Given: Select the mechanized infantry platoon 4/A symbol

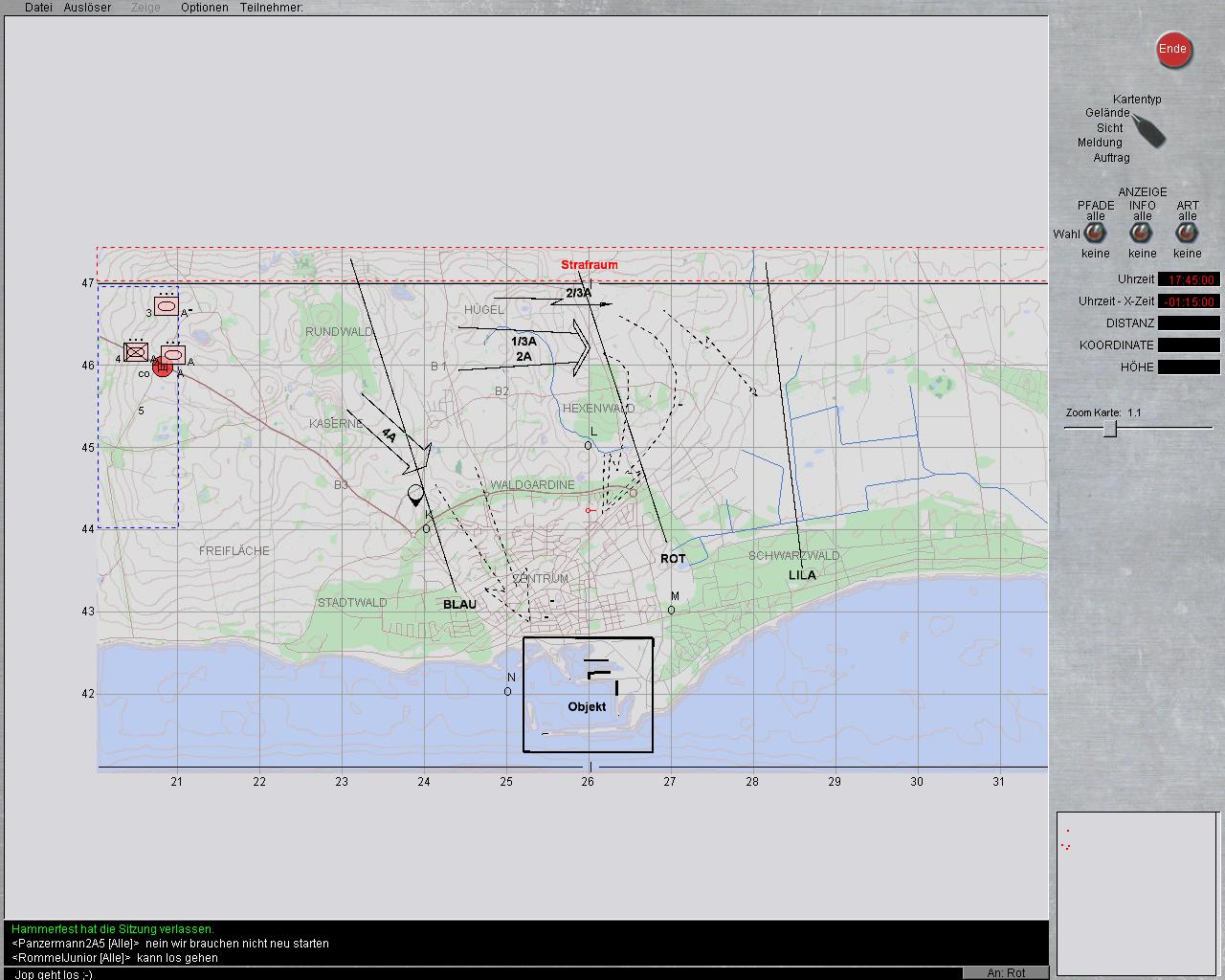Looking at the screenshot, I should click(136, 352).
